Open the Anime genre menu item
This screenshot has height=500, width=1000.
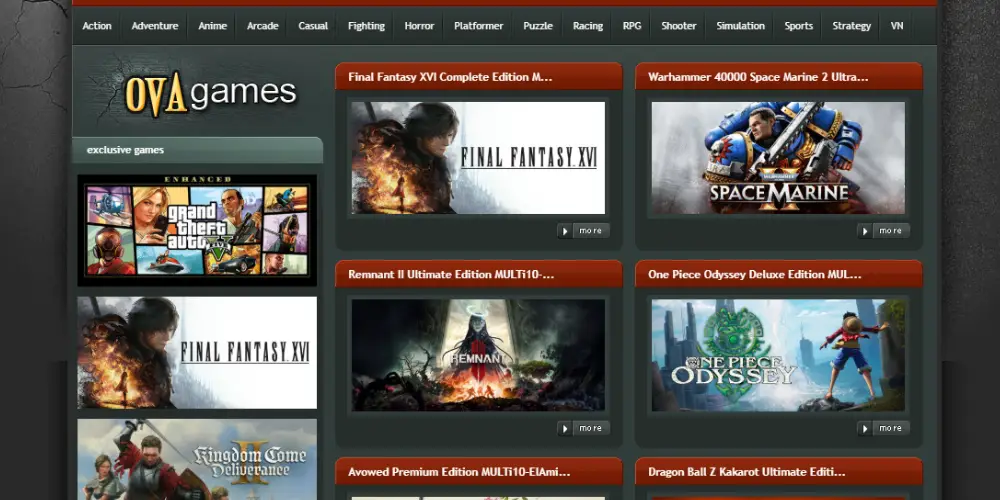click(x=212, y=26)
